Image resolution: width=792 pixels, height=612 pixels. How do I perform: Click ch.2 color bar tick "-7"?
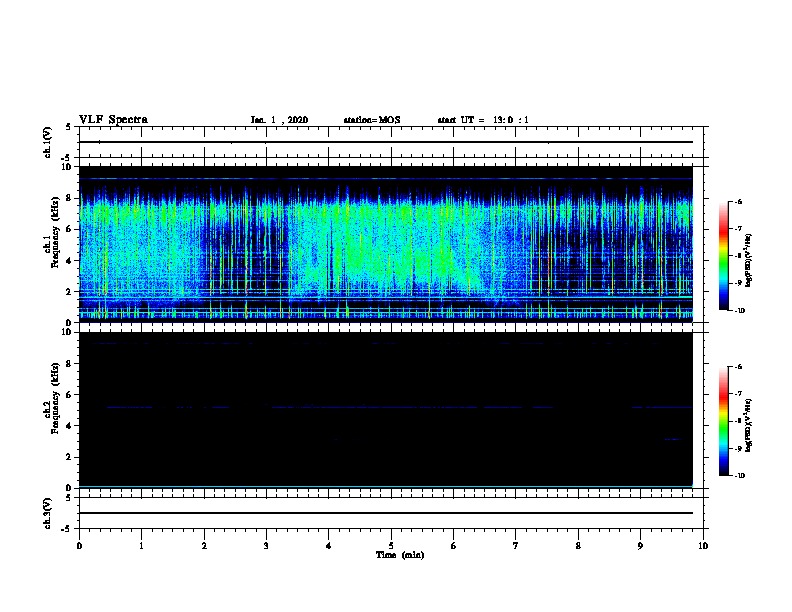(x=738, y=394)
